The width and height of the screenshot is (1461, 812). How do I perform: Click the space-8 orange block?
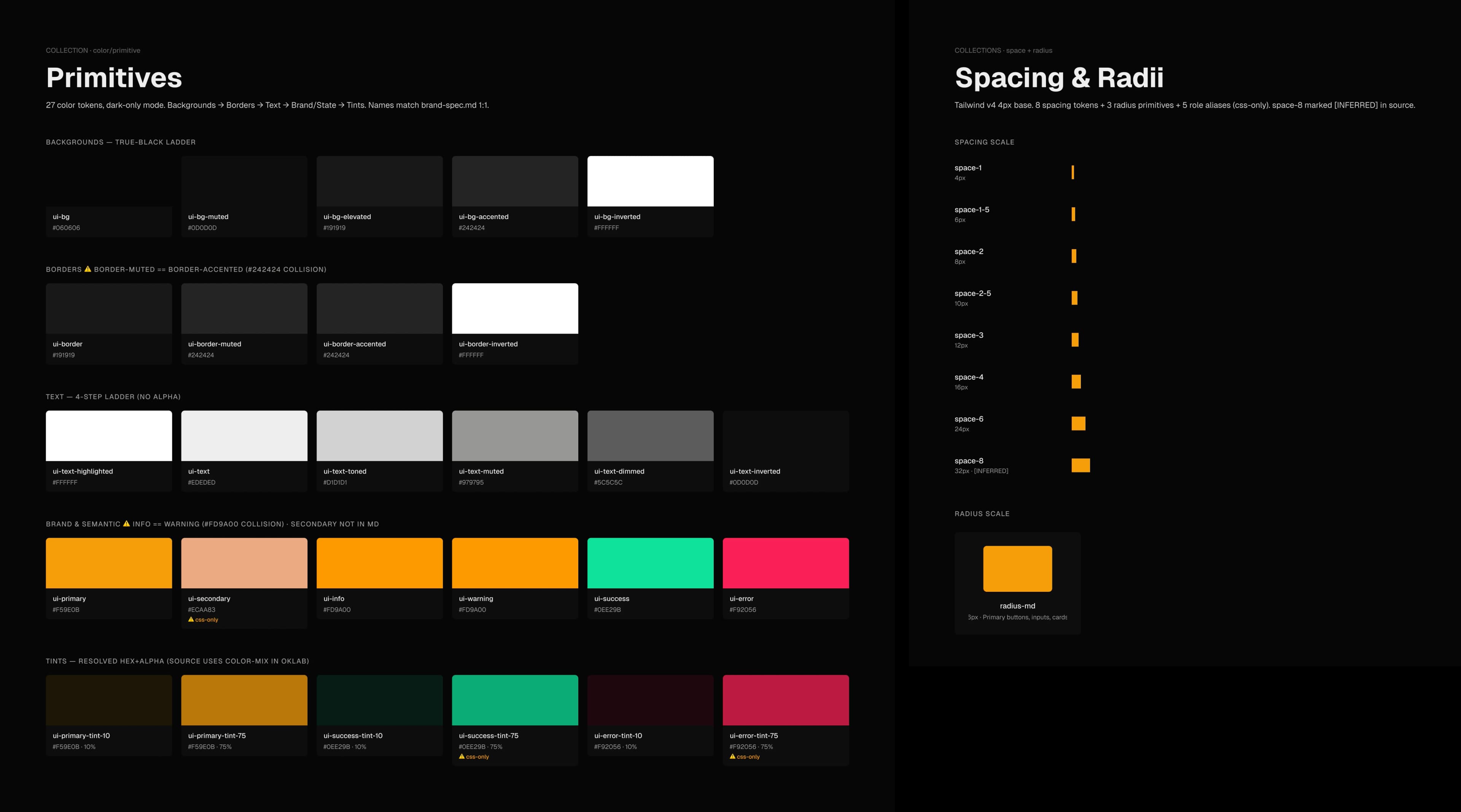pyautogui.click(x=1081, y=466)
